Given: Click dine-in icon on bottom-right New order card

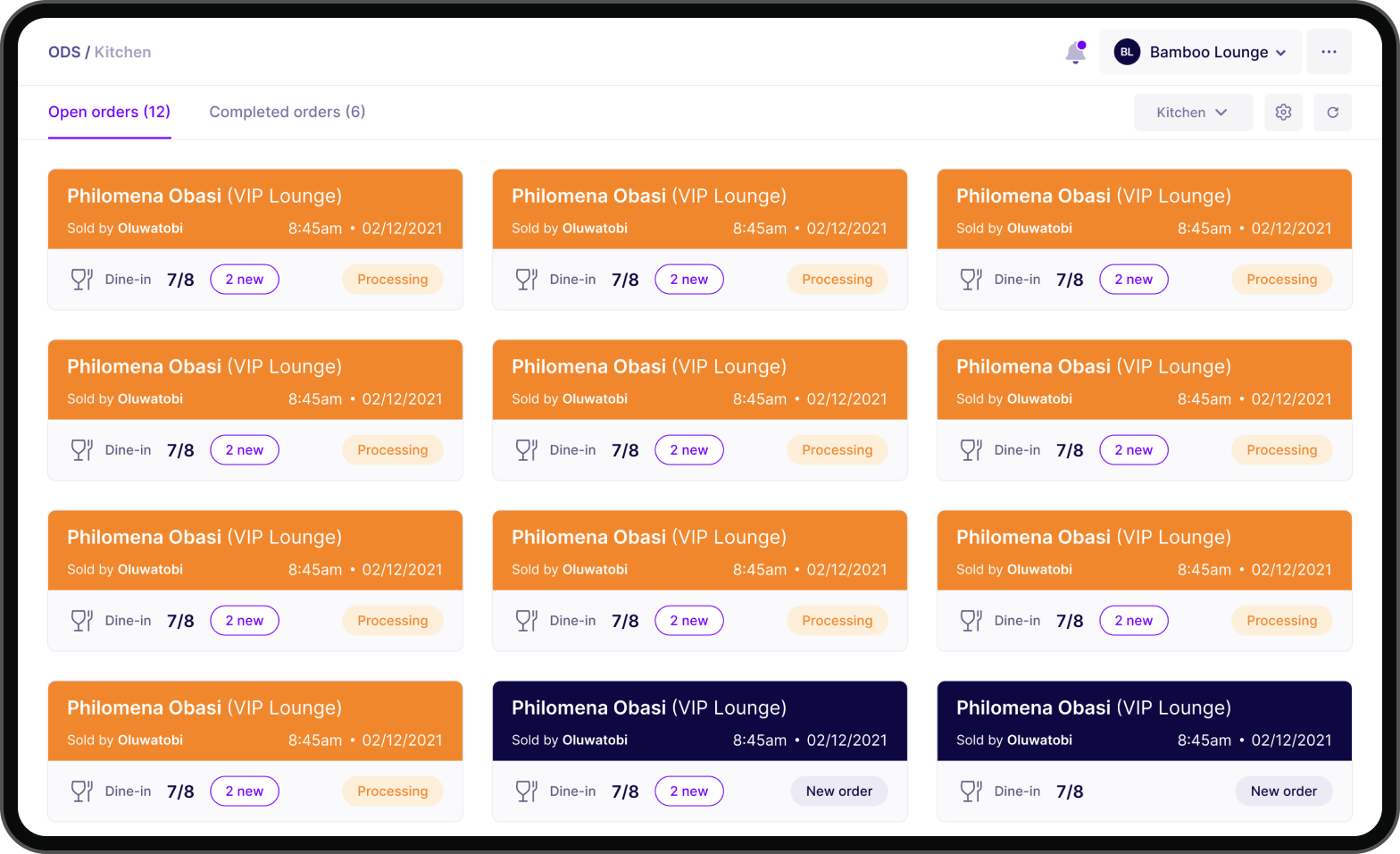Looking at the screenshot, I should click(x=971, y=791).
